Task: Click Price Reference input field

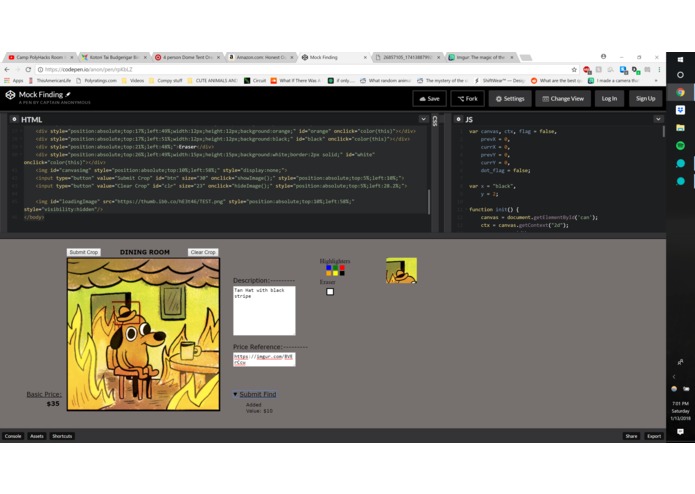Action: point(264,359)
